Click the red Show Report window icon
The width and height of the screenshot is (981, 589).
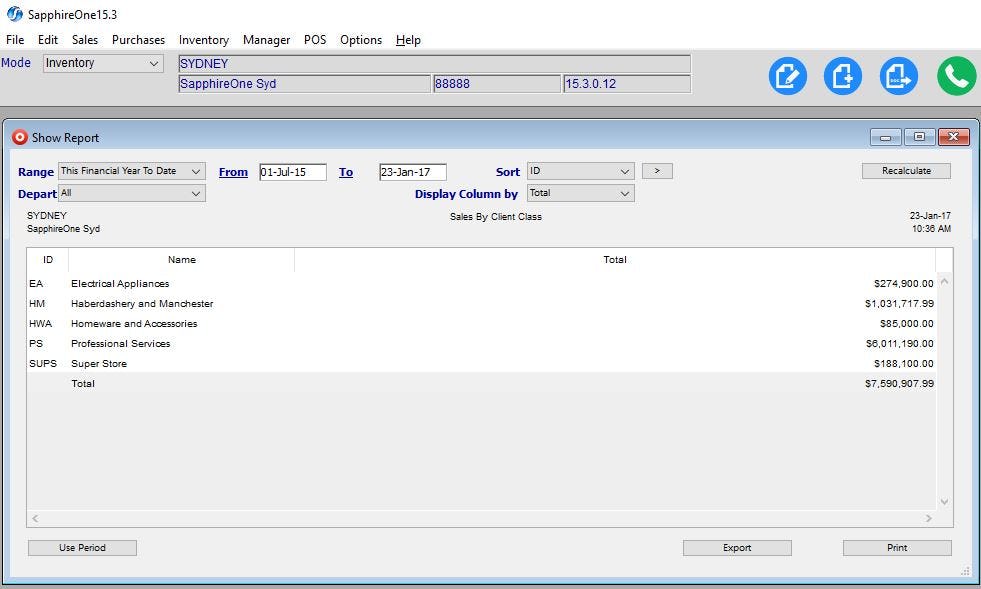[20, 137]
